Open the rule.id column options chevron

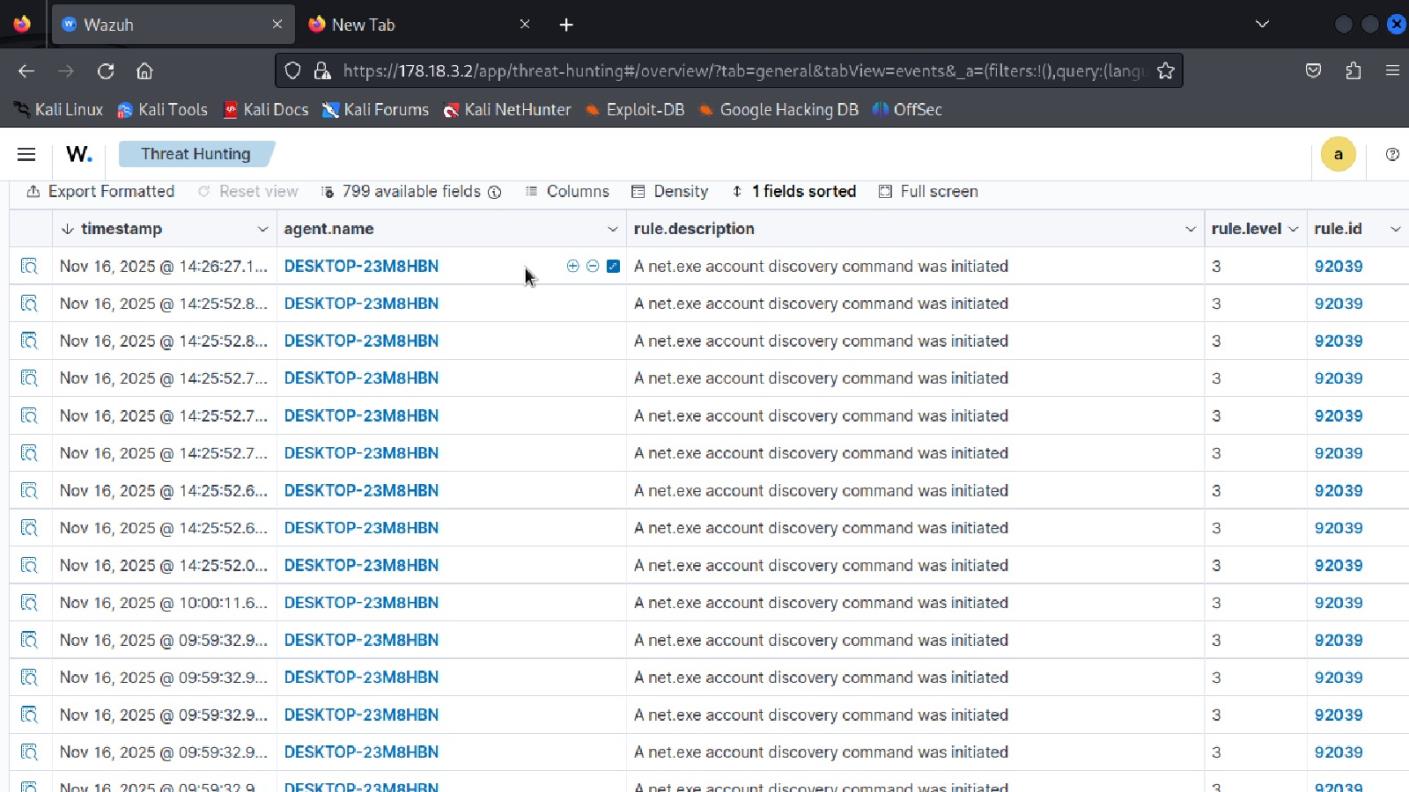click(x=1396, y=228)
